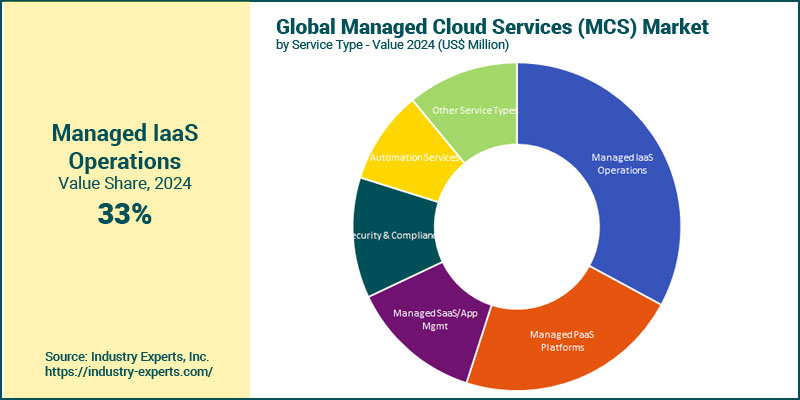
Task: Open the industry-experts.com URL link
Action: pyautogui.click(x=129, y=371)
